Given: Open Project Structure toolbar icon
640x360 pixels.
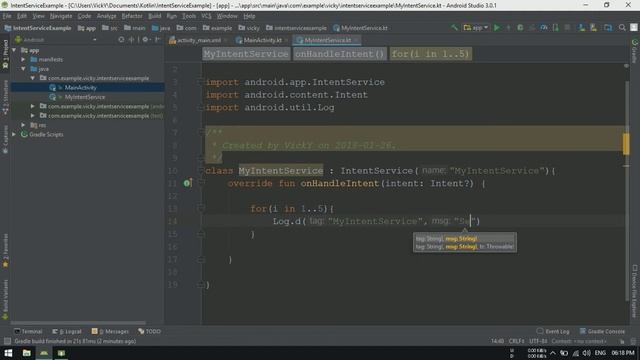Looking at the screenshot, I should point(608,27).
